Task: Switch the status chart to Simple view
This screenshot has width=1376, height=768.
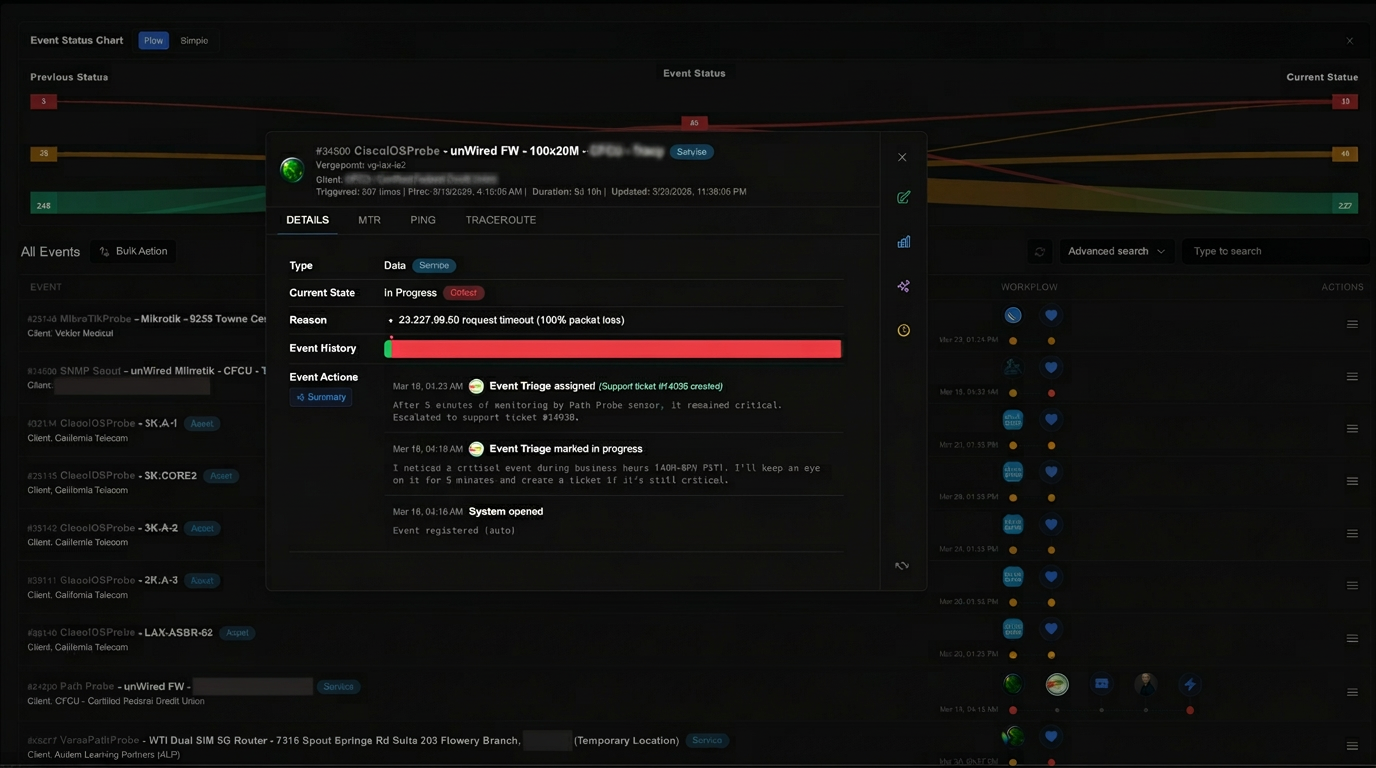Action: click(x=194, y=41)
